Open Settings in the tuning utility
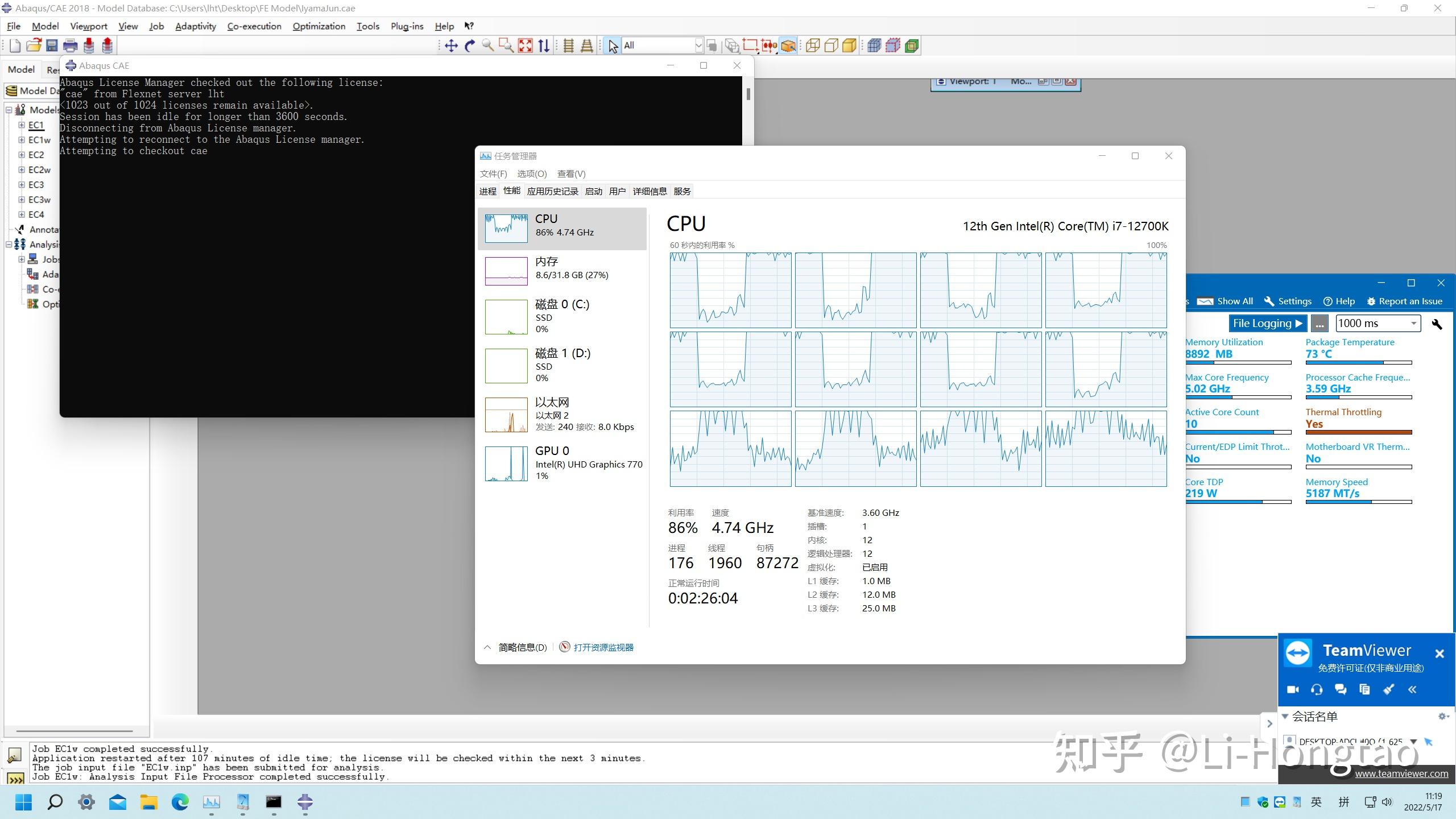 pos(1288,301)
